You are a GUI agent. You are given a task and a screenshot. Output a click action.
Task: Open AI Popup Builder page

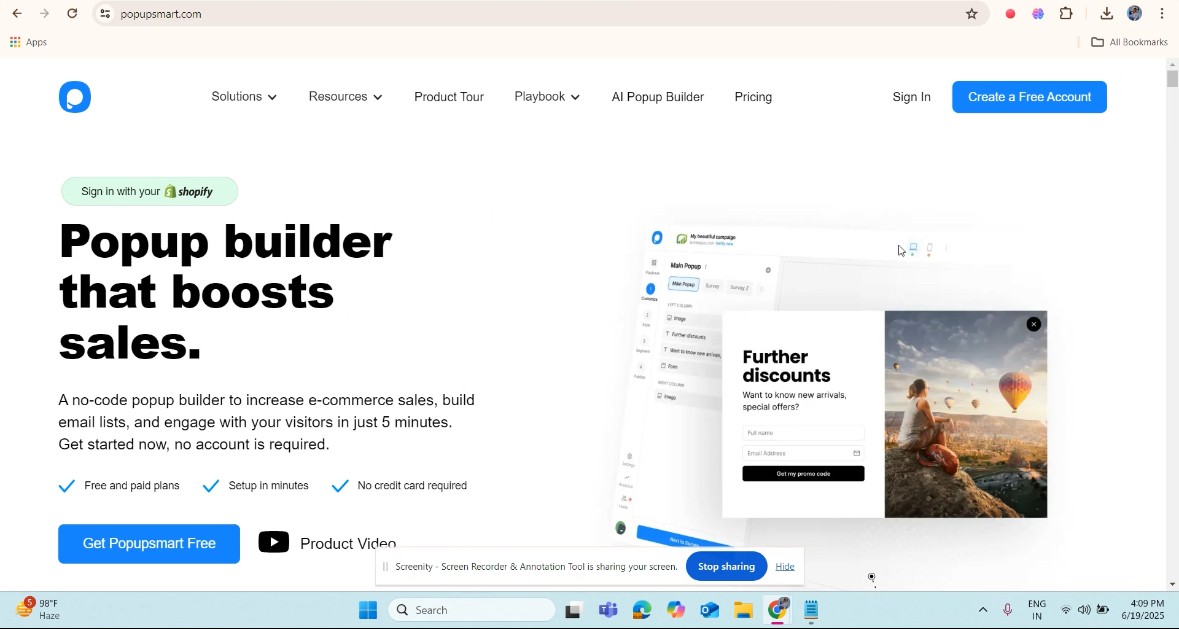(x=658, y=97)
